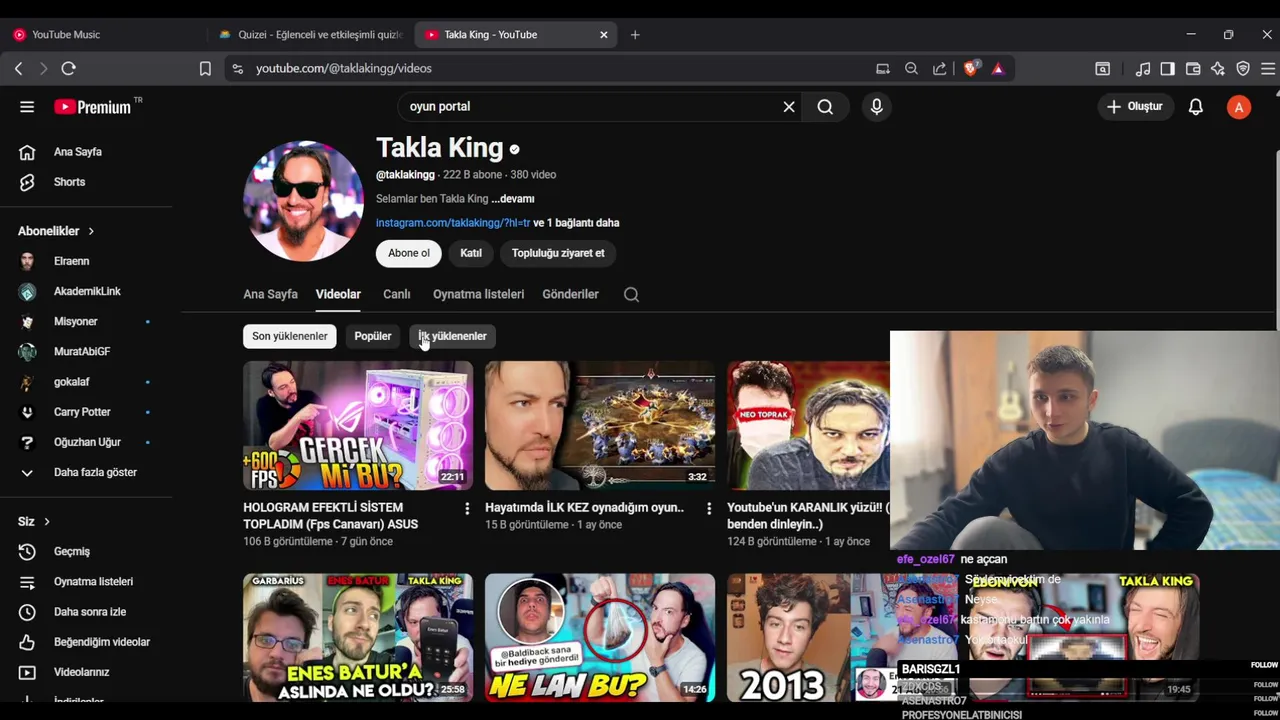
Task: Toggle the browser sidebar panel
Action: [1167, 69]
